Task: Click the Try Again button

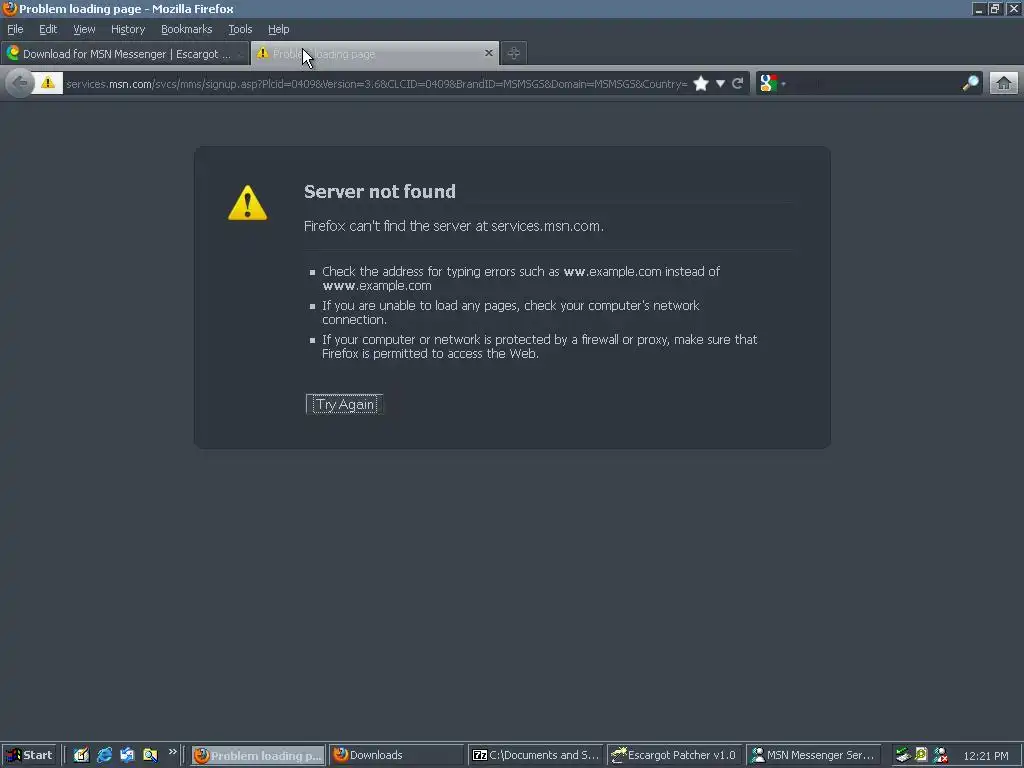Action: (x=345, y=404)
